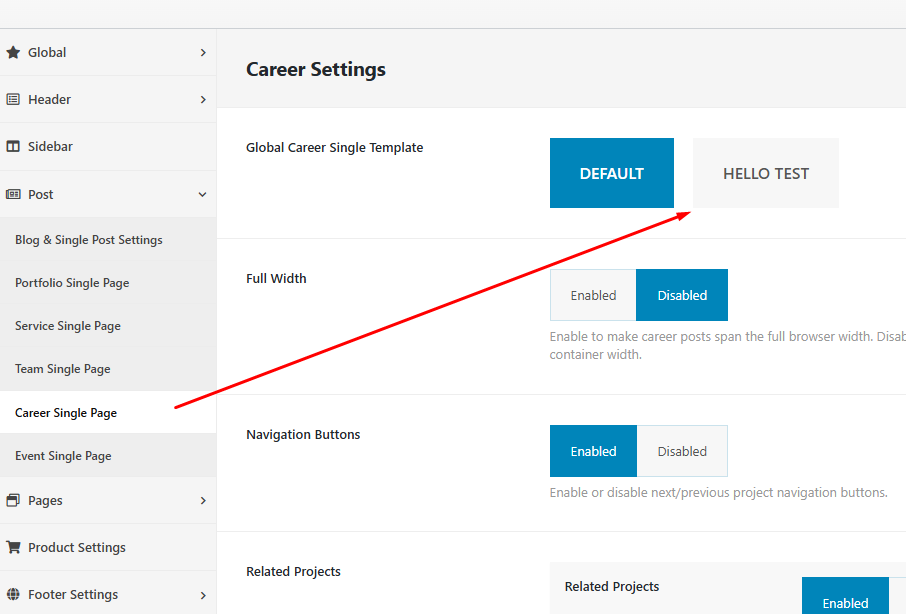The width and height of the screenshot is (906, 614).
Task: Click the Product Settings cart icon
Action: click(13, 547)
